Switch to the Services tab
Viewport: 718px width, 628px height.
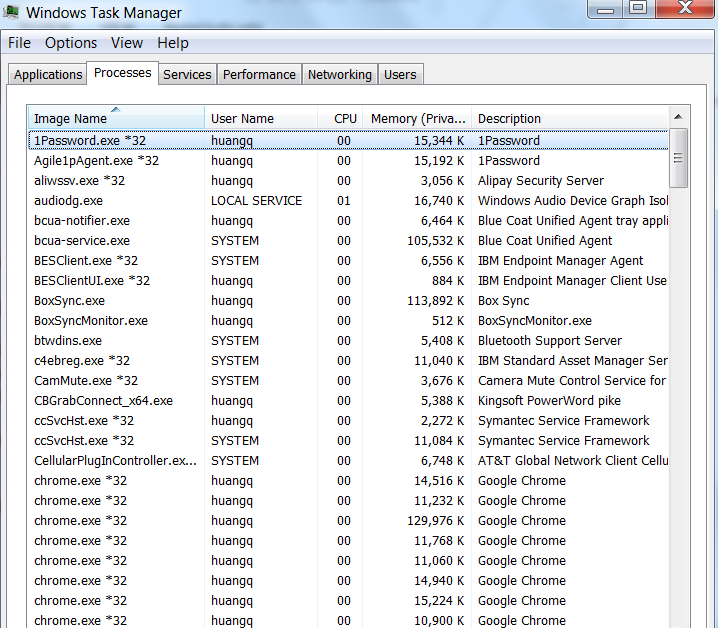coord(187,75)
